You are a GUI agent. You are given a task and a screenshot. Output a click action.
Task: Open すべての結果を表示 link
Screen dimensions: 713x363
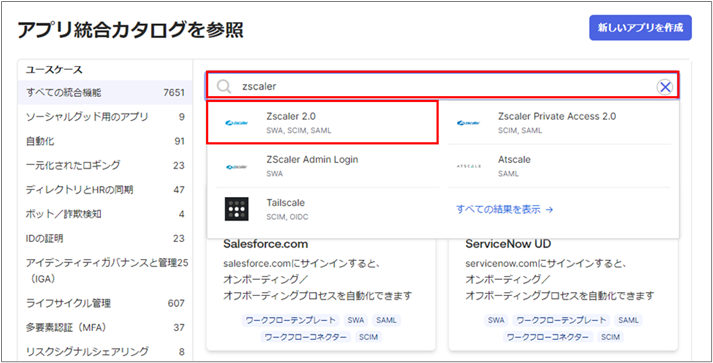[x=504, y=209]
